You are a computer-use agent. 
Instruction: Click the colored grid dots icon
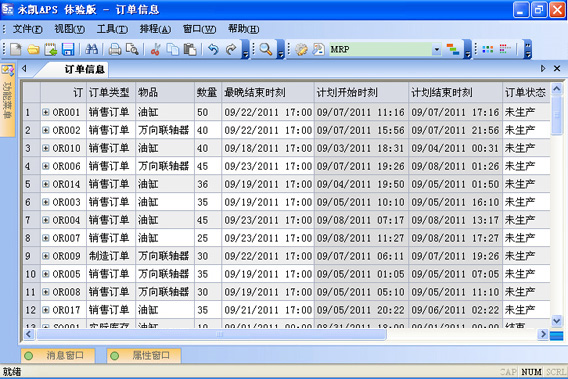[488, 49]
